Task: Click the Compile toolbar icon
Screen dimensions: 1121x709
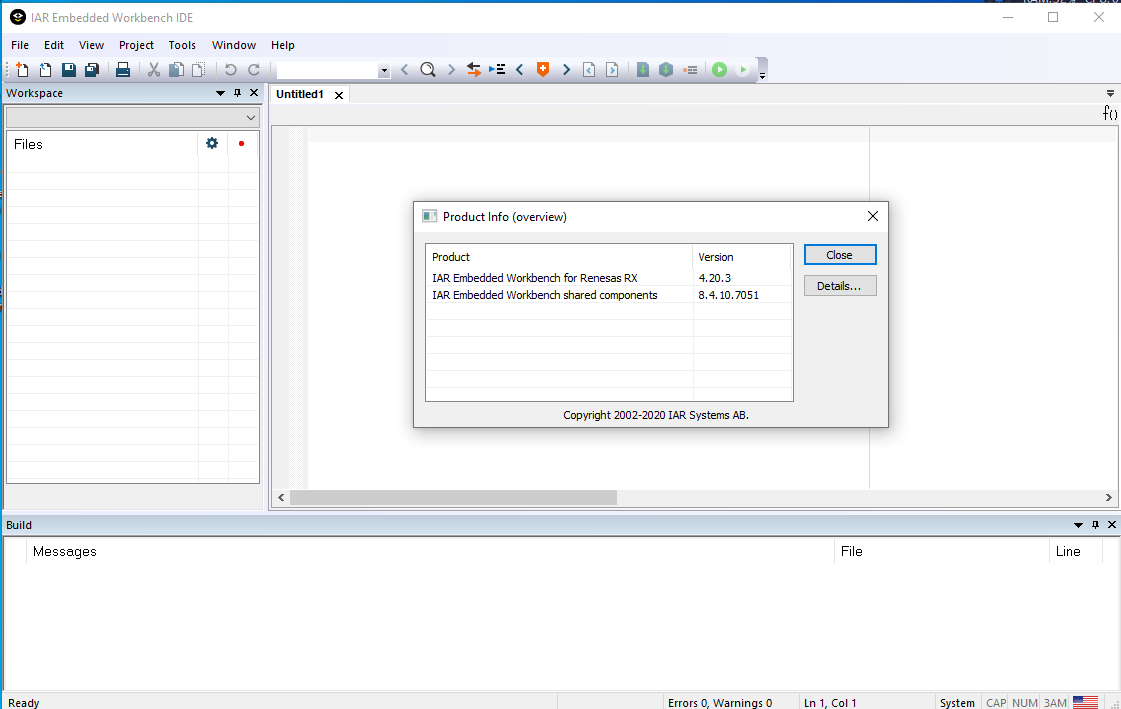Action: pos(643,69)
